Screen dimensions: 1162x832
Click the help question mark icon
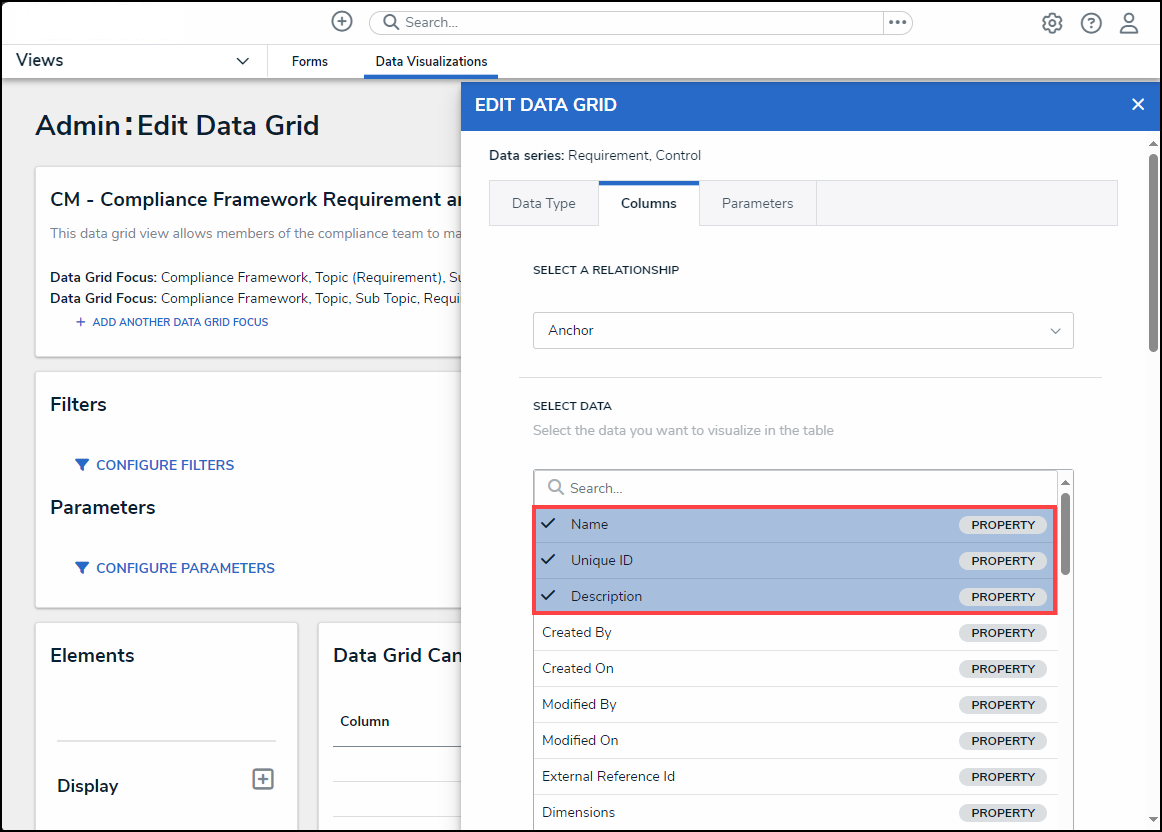[x=1091, y=23]
